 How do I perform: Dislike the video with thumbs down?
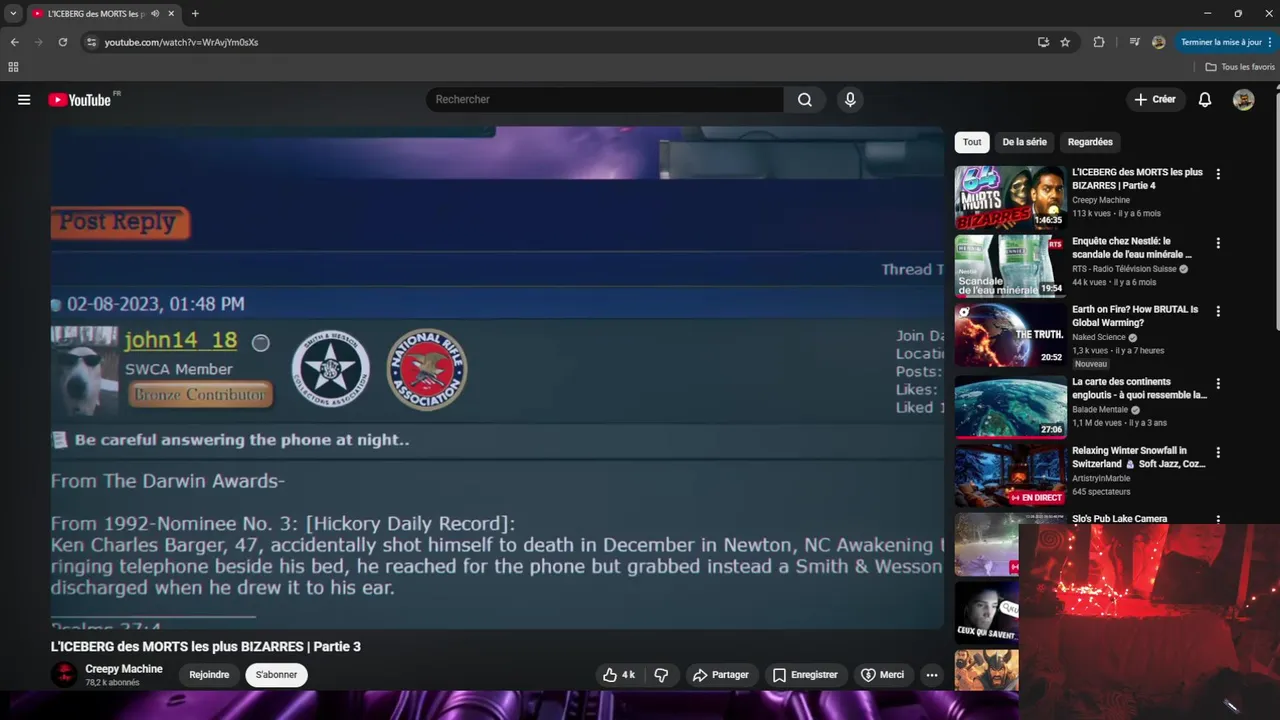(x=661, y=675)
